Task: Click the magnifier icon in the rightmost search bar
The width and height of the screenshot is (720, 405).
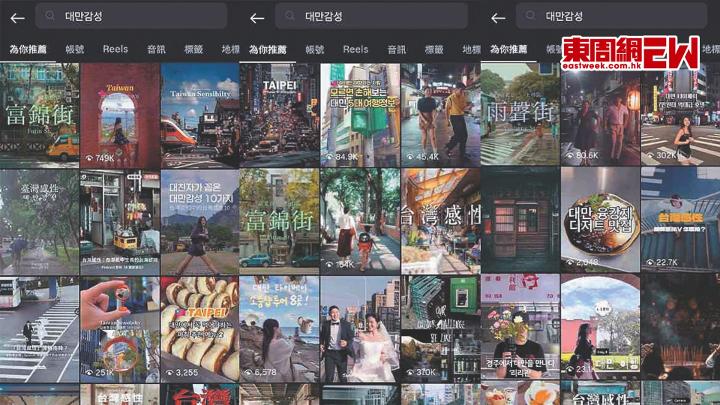Action: pos(531,16)
